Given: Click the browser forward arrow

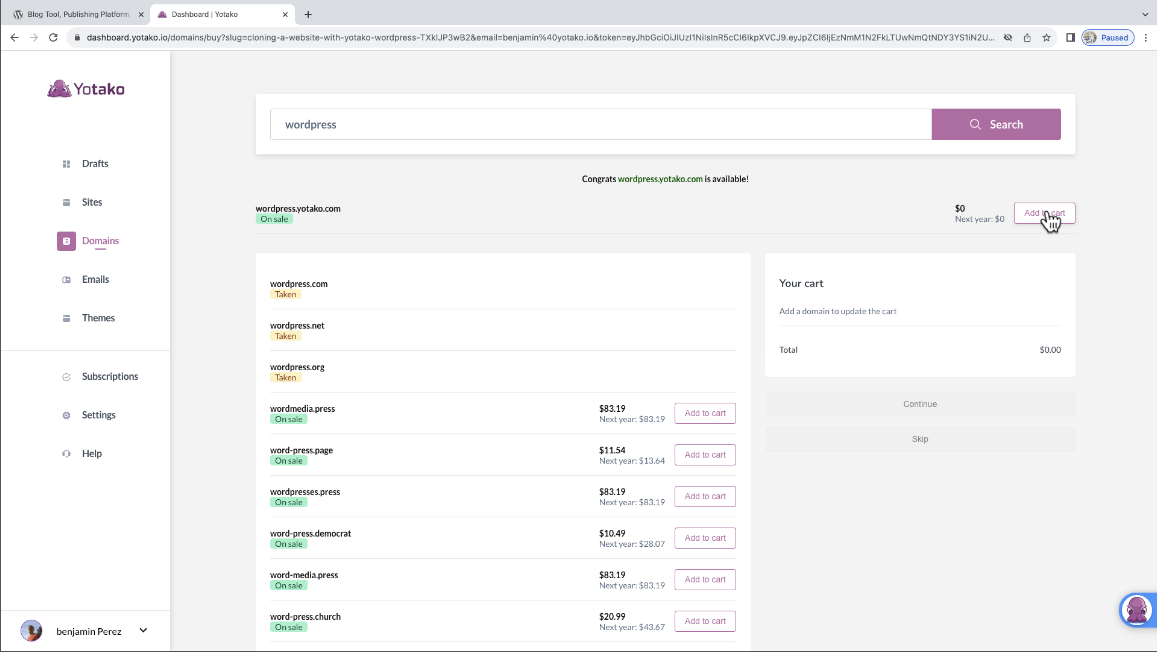Looking at the screenshot, I should point(34,38).
